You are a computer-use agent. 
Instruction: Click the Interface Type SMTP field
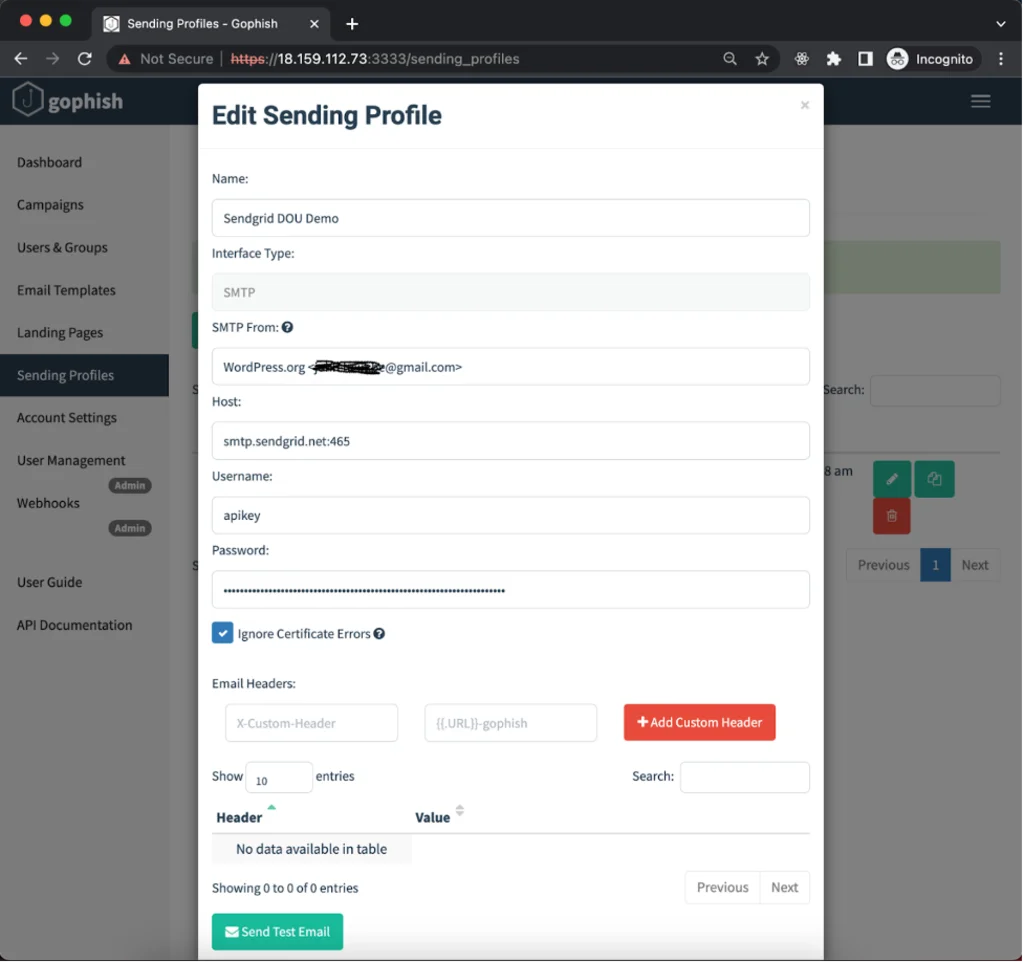tap(511, 292)
